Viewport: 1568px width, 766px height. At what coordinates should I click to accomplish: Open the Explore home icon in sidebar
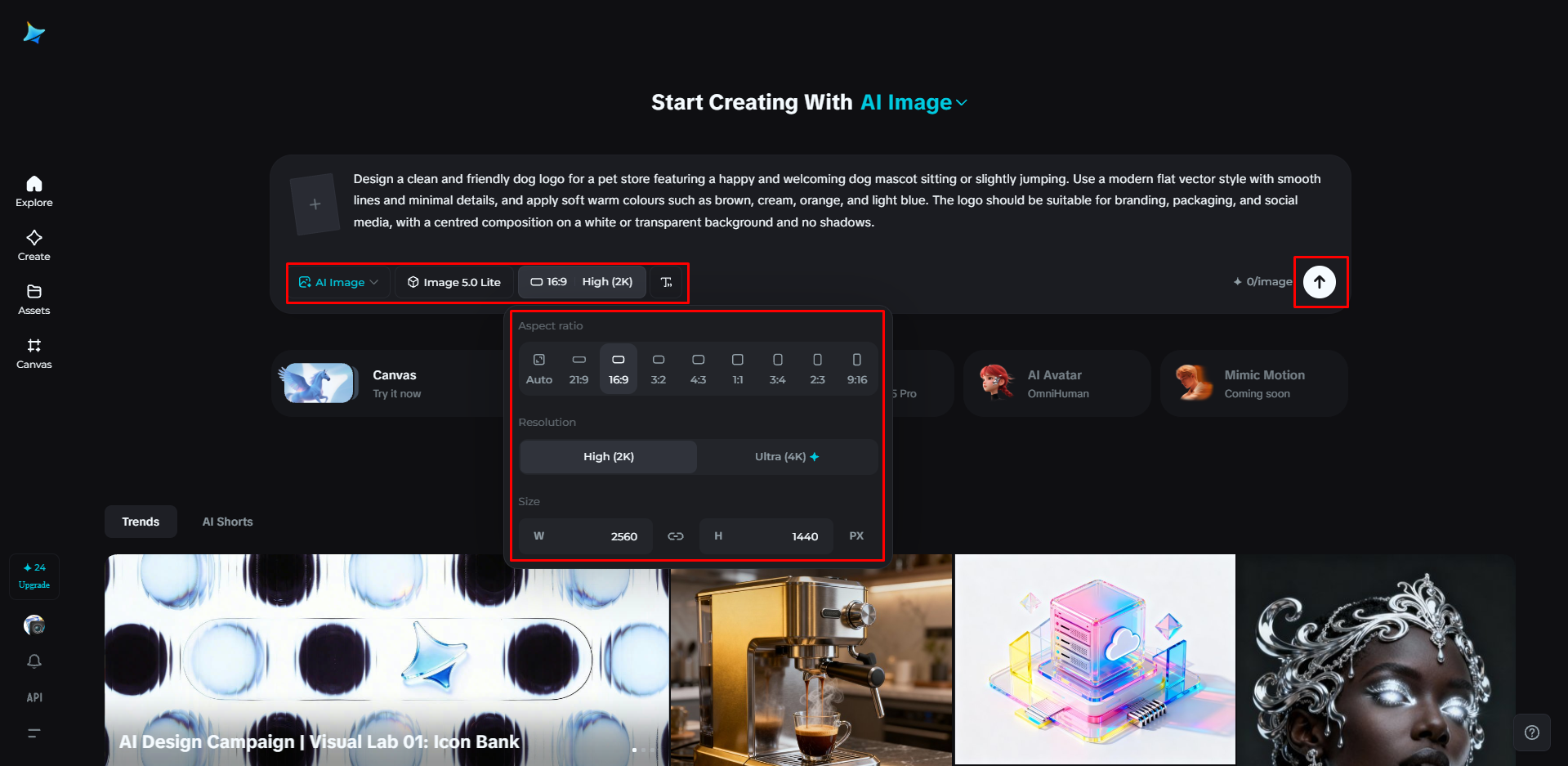(x=34, y=191)
